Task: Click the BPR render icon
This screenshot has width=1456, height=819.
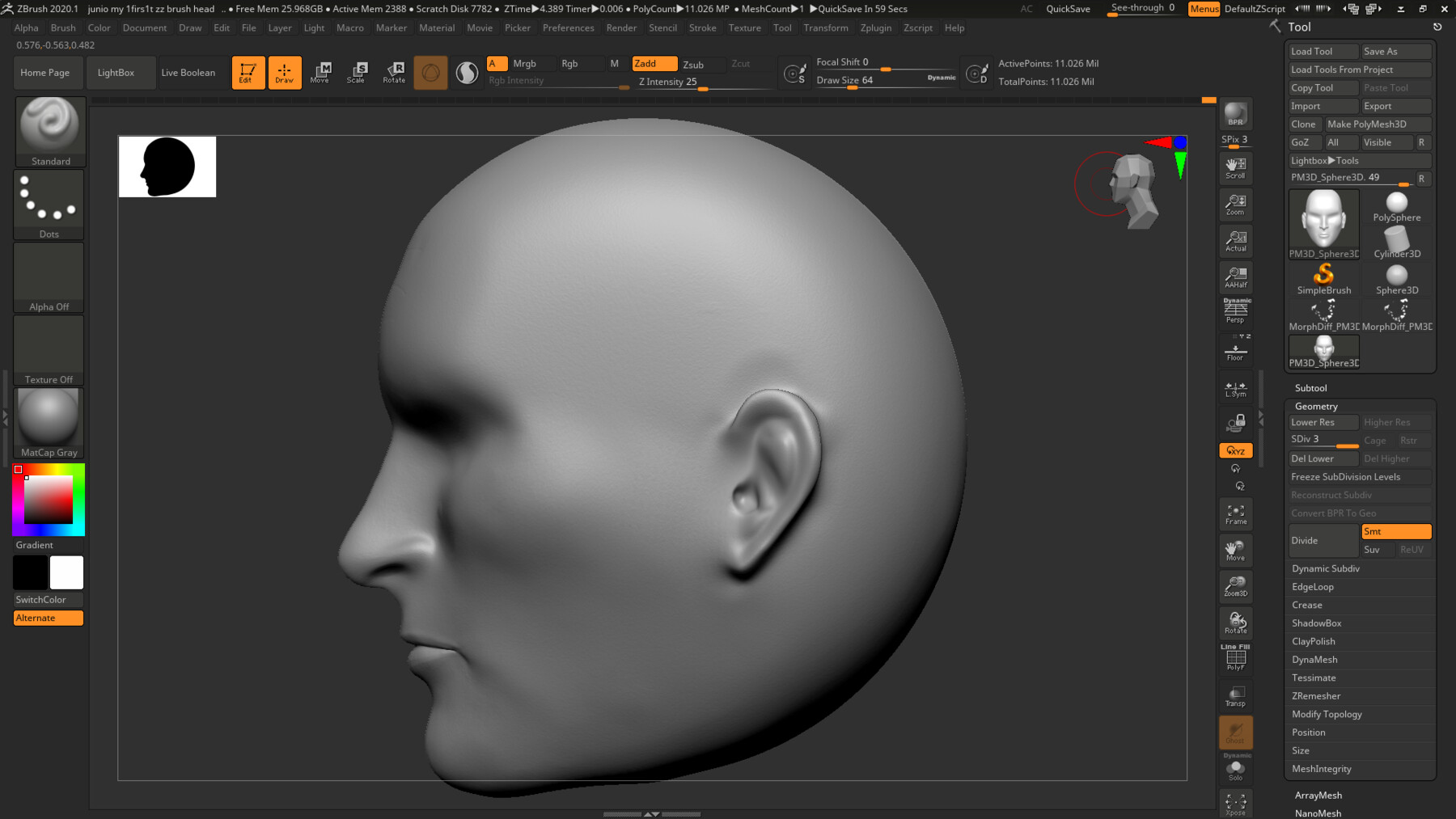Action: tap(1235, 114)
